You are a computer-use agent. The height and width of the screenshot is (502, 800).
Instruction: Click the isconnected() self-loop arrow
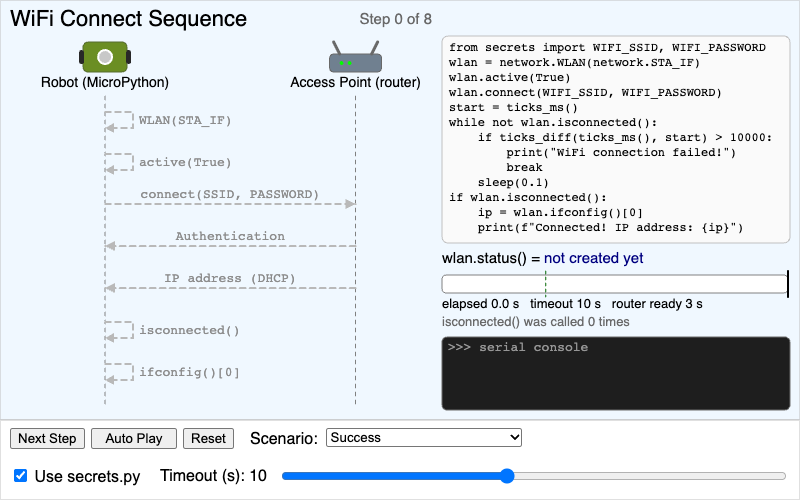click(119, 330)
